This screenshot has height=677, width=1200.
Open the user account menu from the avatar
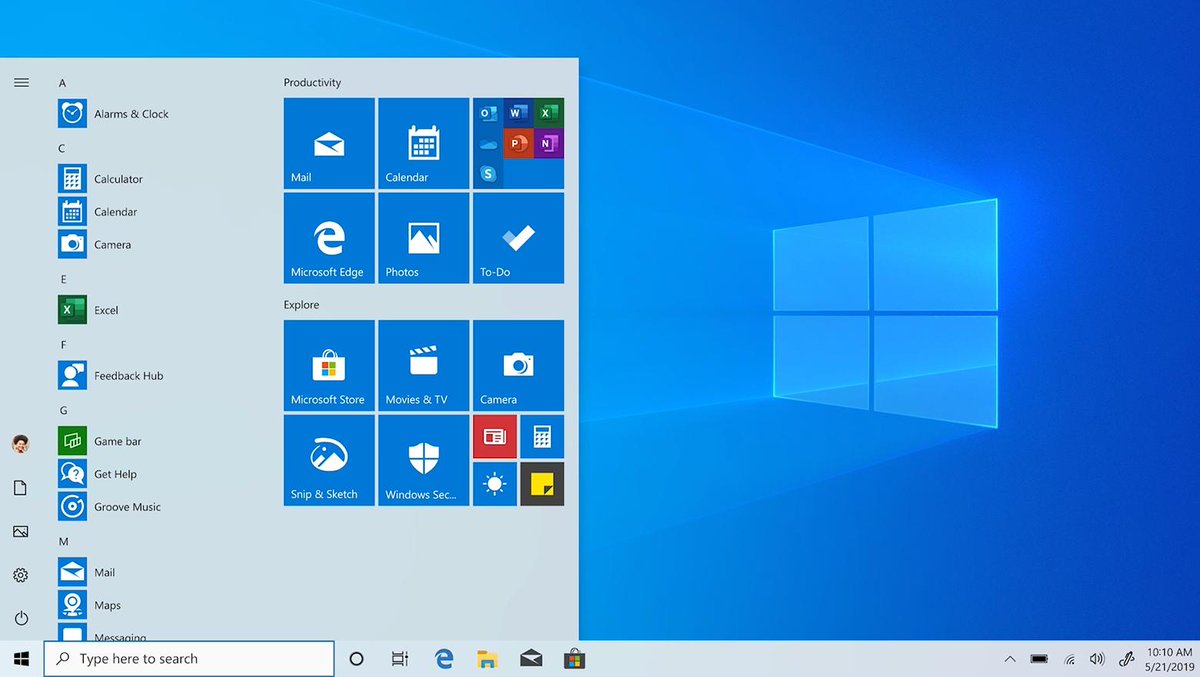[21, 444]
